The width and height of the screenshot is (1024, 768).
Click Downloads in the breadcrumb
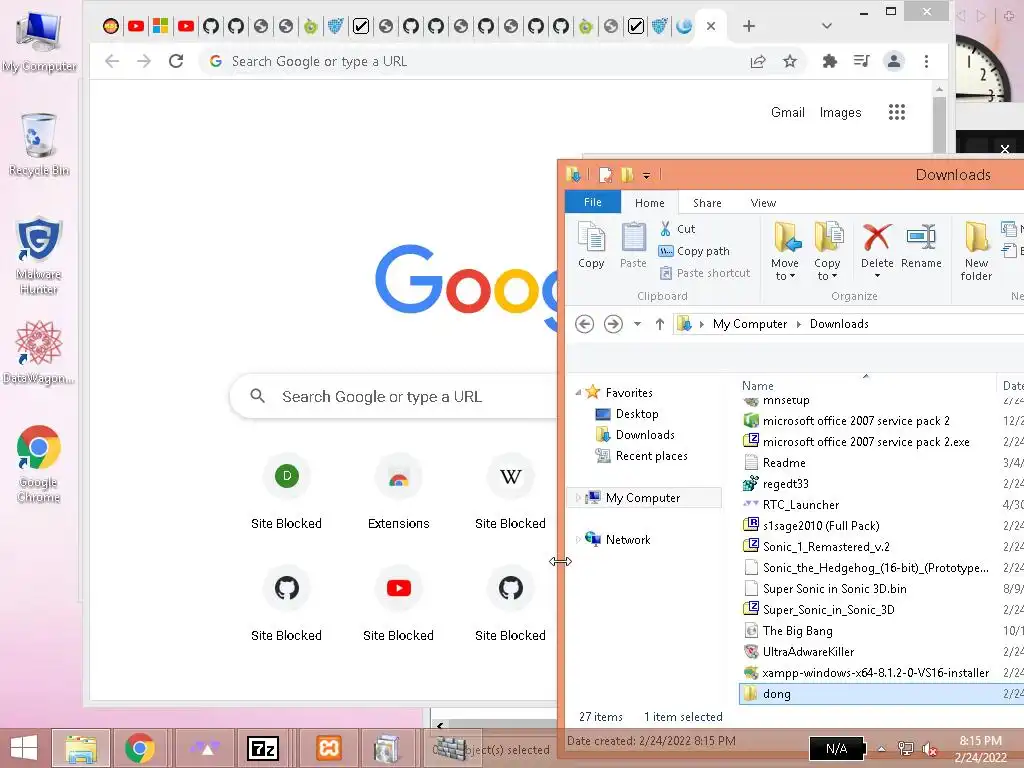[x=839, y=324]
